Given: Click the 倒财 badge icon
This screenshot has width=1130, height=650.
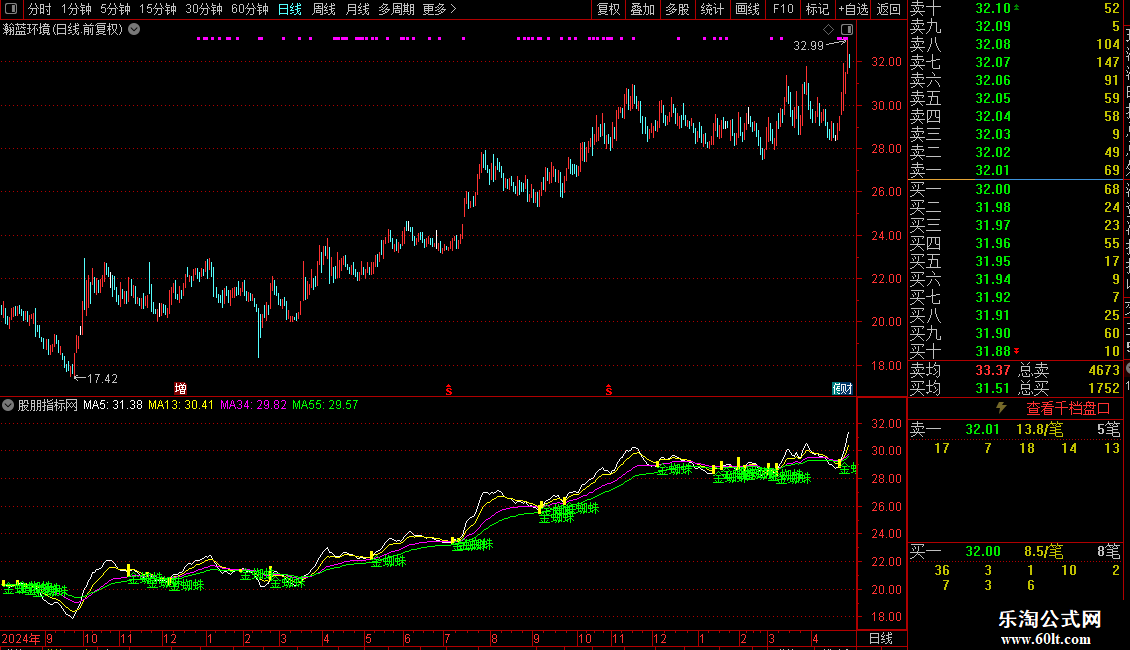Looking at the screenshot, I should pos(842,388).
